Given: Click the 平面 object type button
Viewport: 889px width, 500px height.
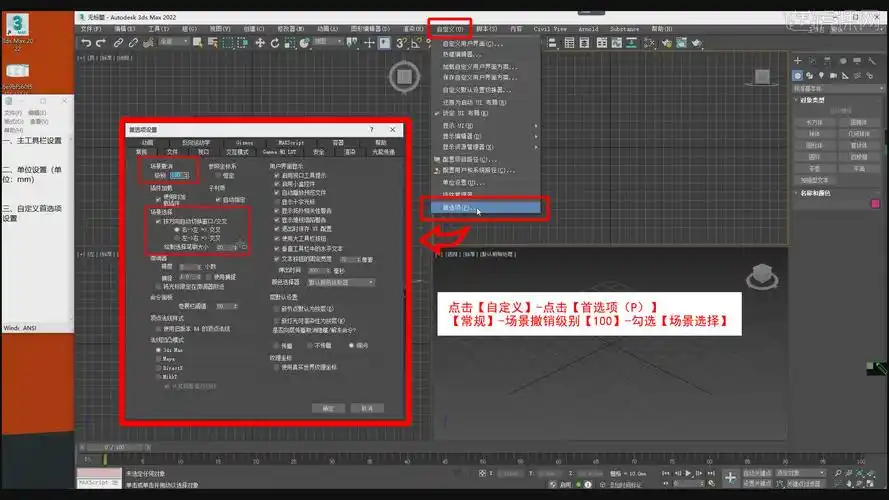Looking at the screenshot, I should [x=860, y=169].
